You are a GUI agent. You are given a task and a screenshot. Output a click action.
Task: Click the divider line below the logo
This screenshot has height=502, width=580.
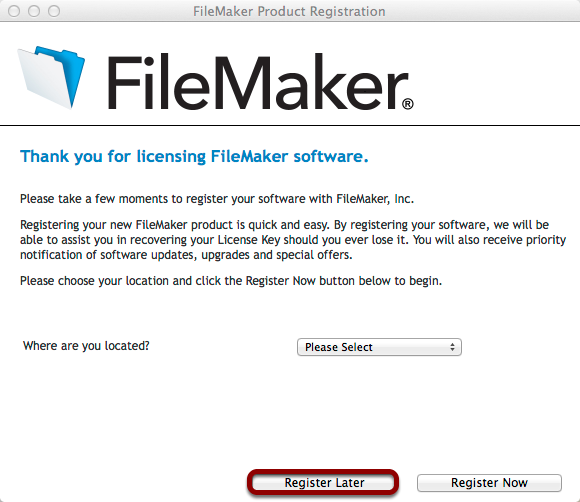[290, 125]
